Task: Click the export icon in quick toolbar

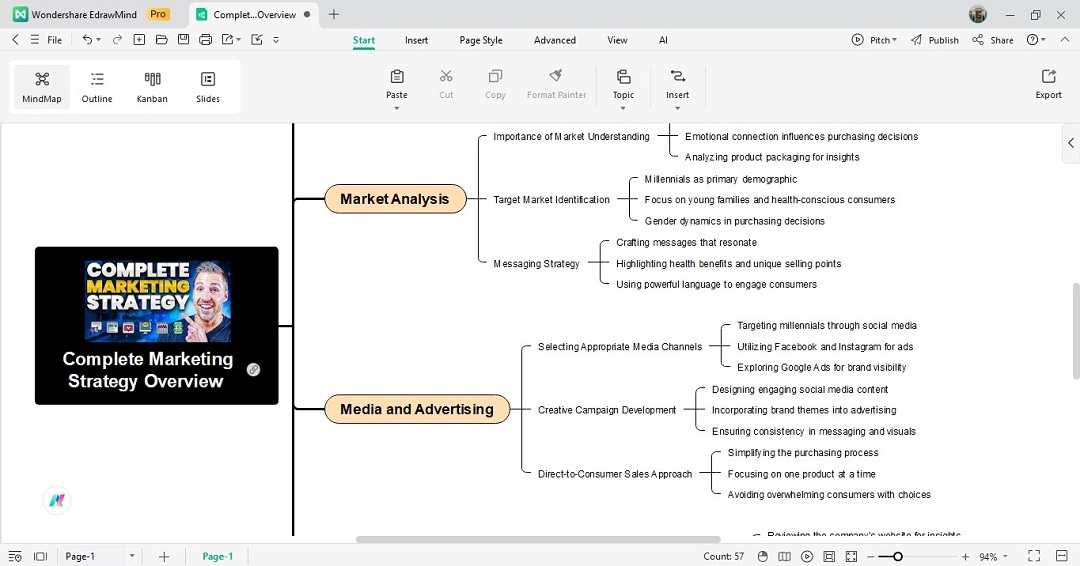Action: (x=227, y=40)
